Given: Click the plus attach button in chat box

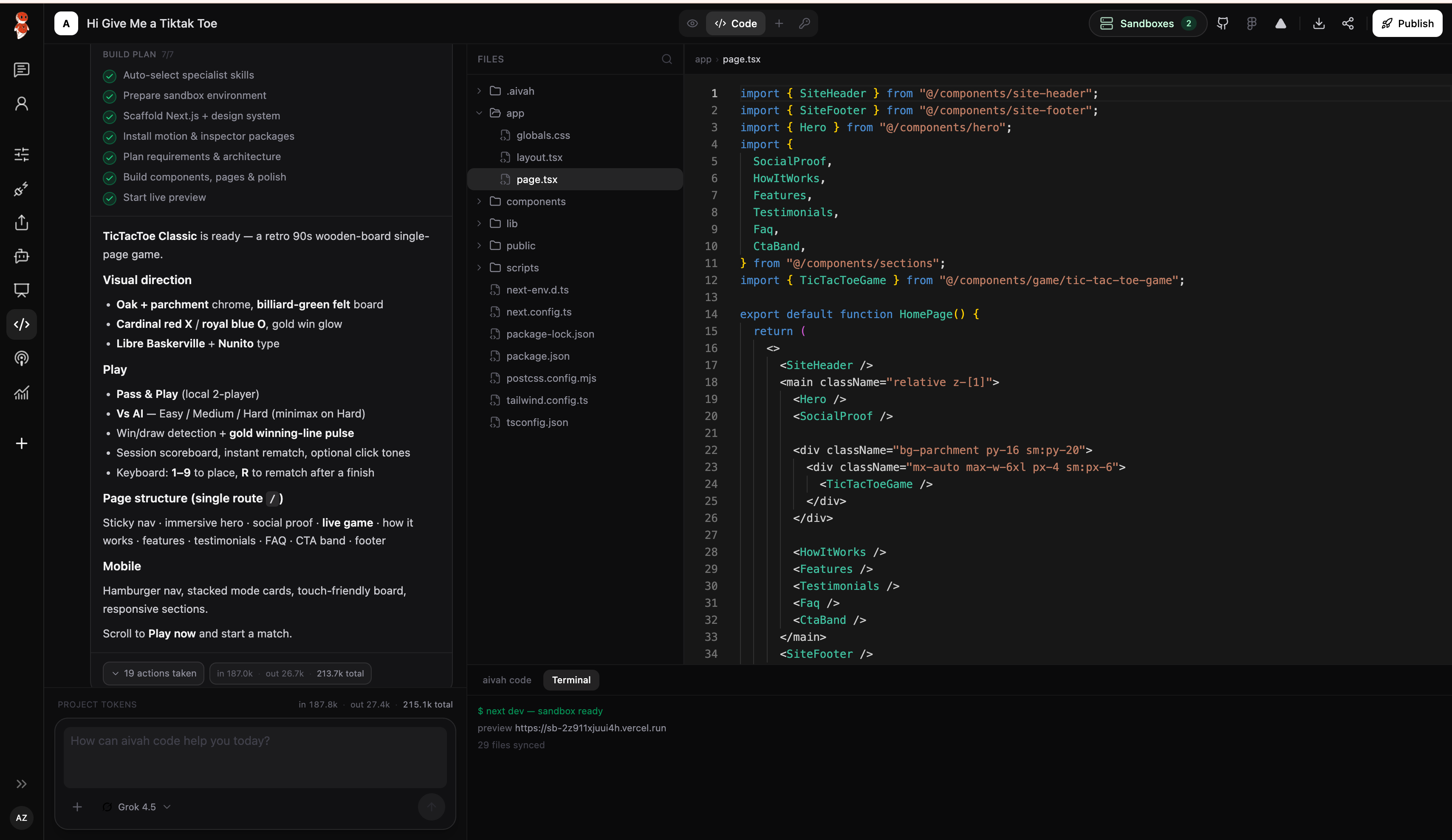Looking at the screenshot, I should [77, 806].
